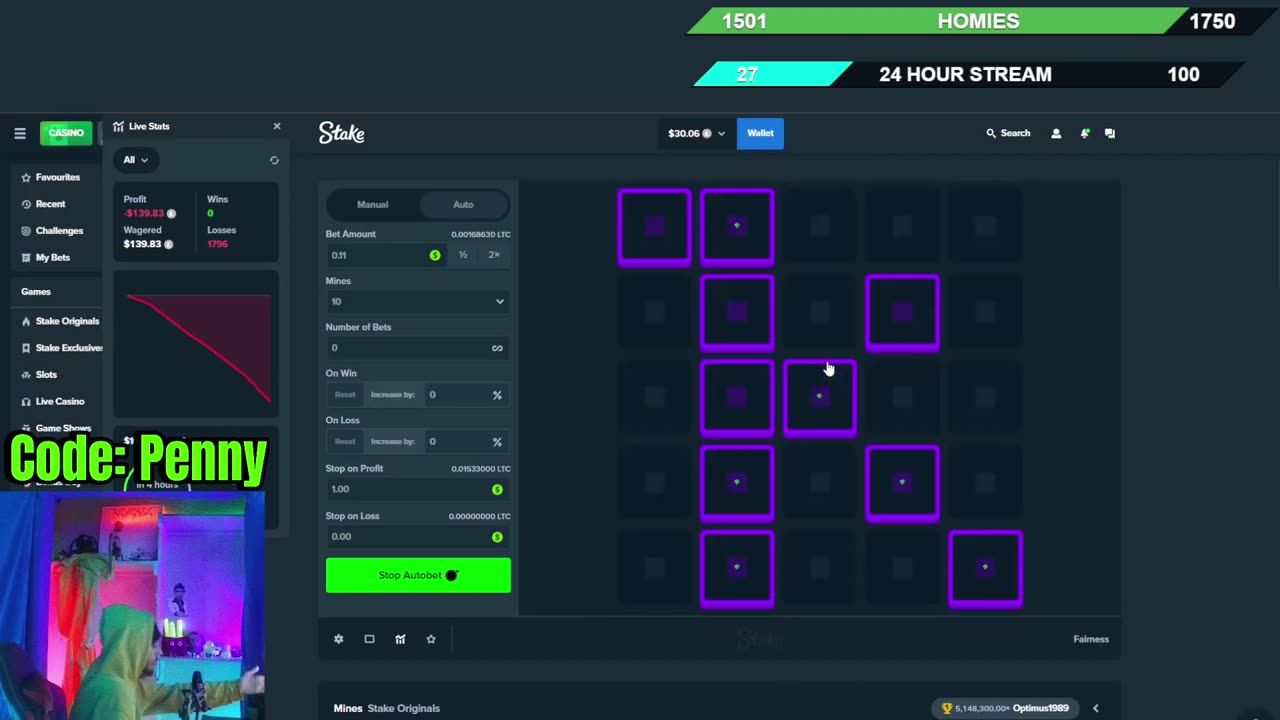Close the Live Stats panel
The height and width of the screenshot is (720, 1280).
pos(277,126)
